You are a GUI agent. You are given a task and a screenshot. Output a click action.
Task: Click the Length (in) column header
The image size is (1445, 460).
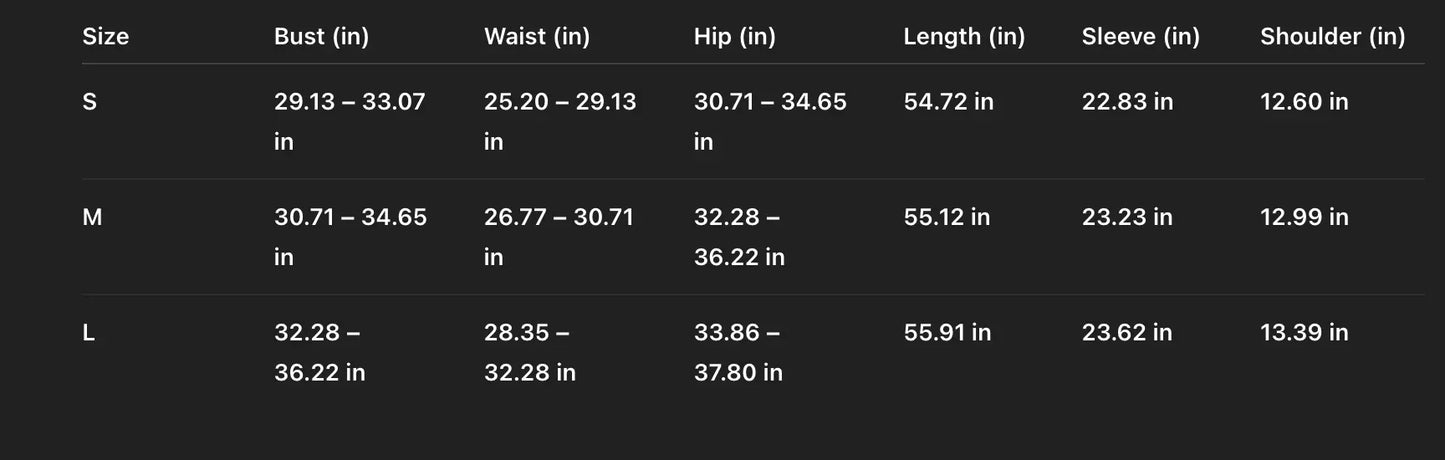click(964, 37)
